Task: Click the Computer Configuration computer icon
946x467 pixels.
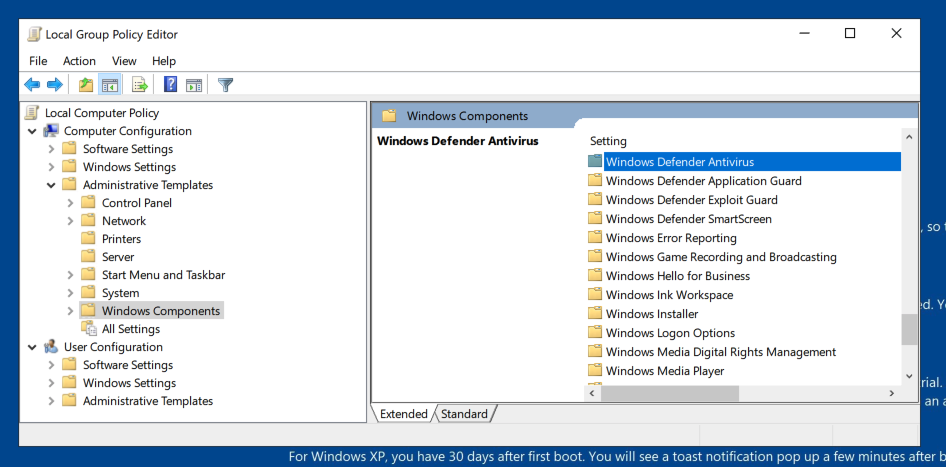Action: pos(51,131)
